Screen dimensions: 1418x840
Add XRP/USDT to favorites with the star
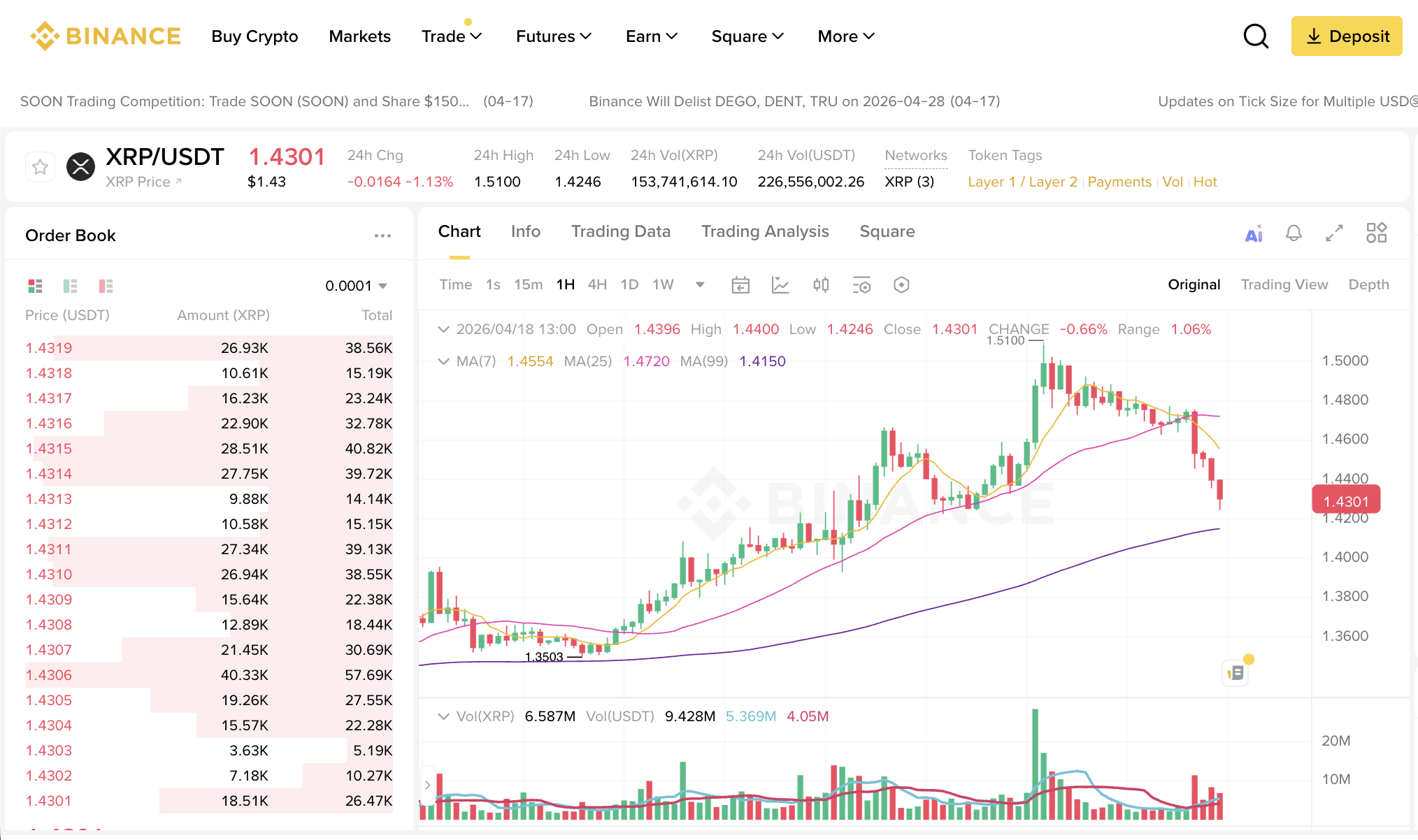[41, 167]
